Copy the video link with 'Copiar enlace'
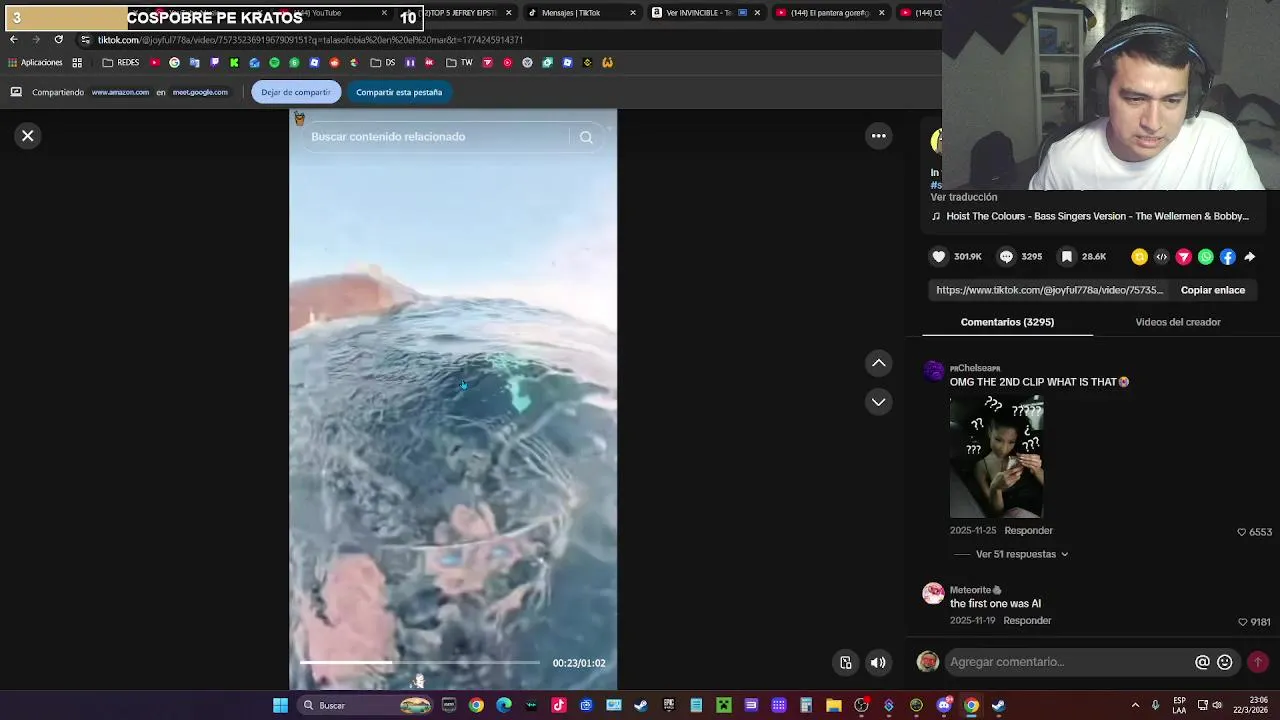Image resolution: width=1280 pixels, height=720 pixels. (x=1212, y=290)
